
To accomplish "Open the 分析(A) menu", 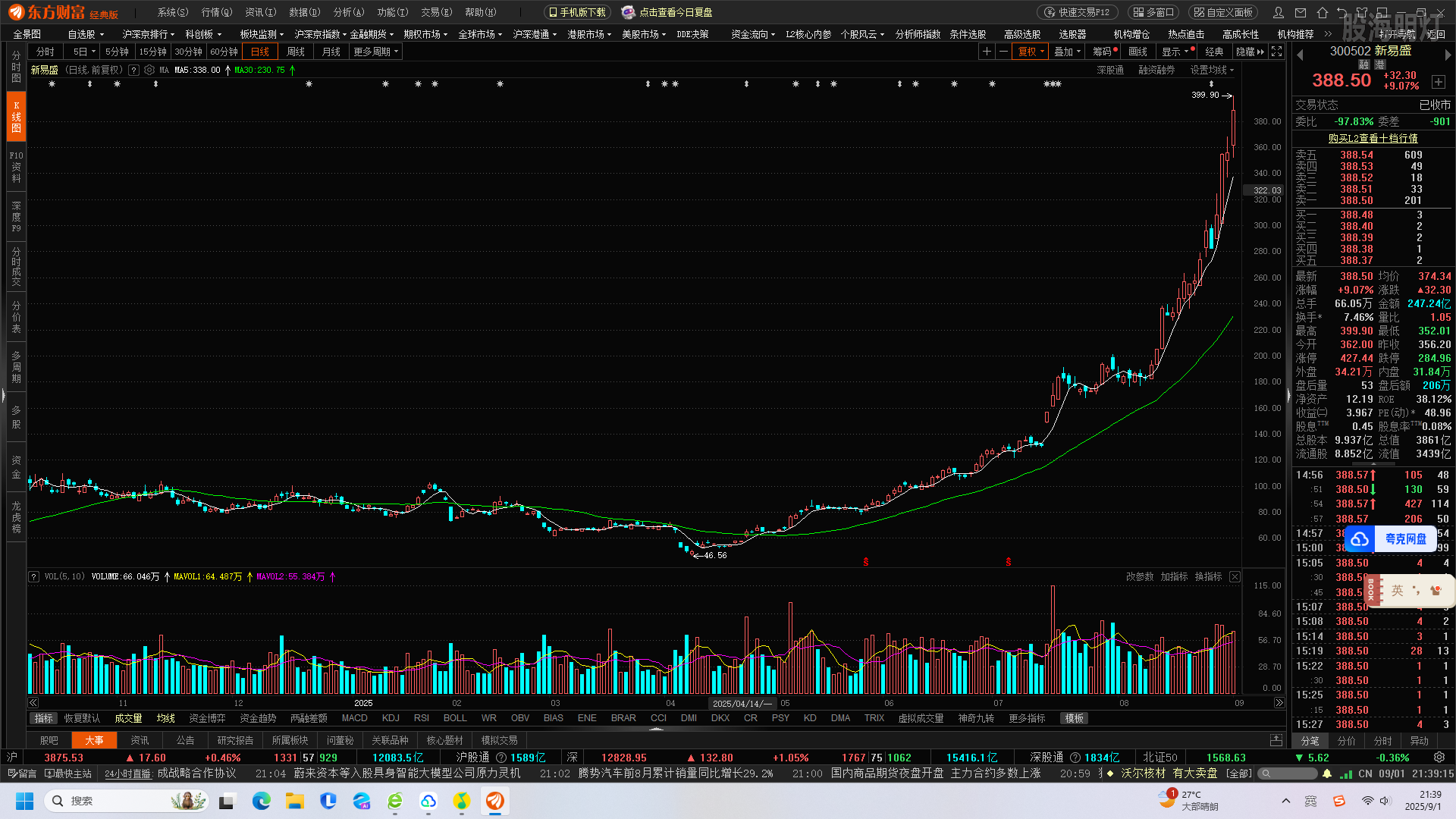I will 349,12.
